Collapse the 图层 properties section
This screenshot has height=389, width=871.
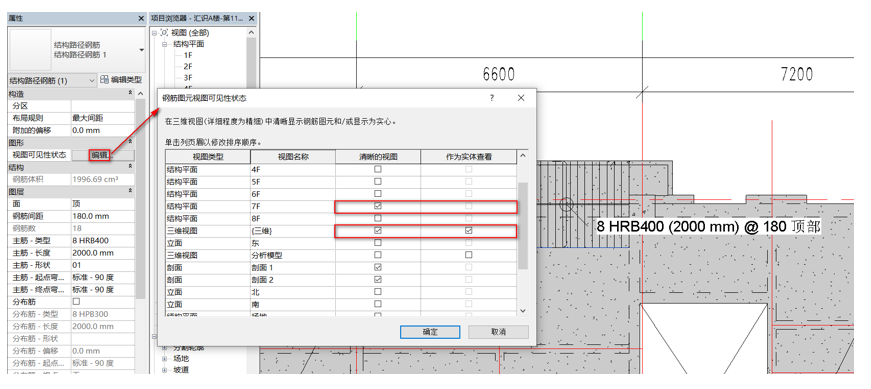coord(131,191)
